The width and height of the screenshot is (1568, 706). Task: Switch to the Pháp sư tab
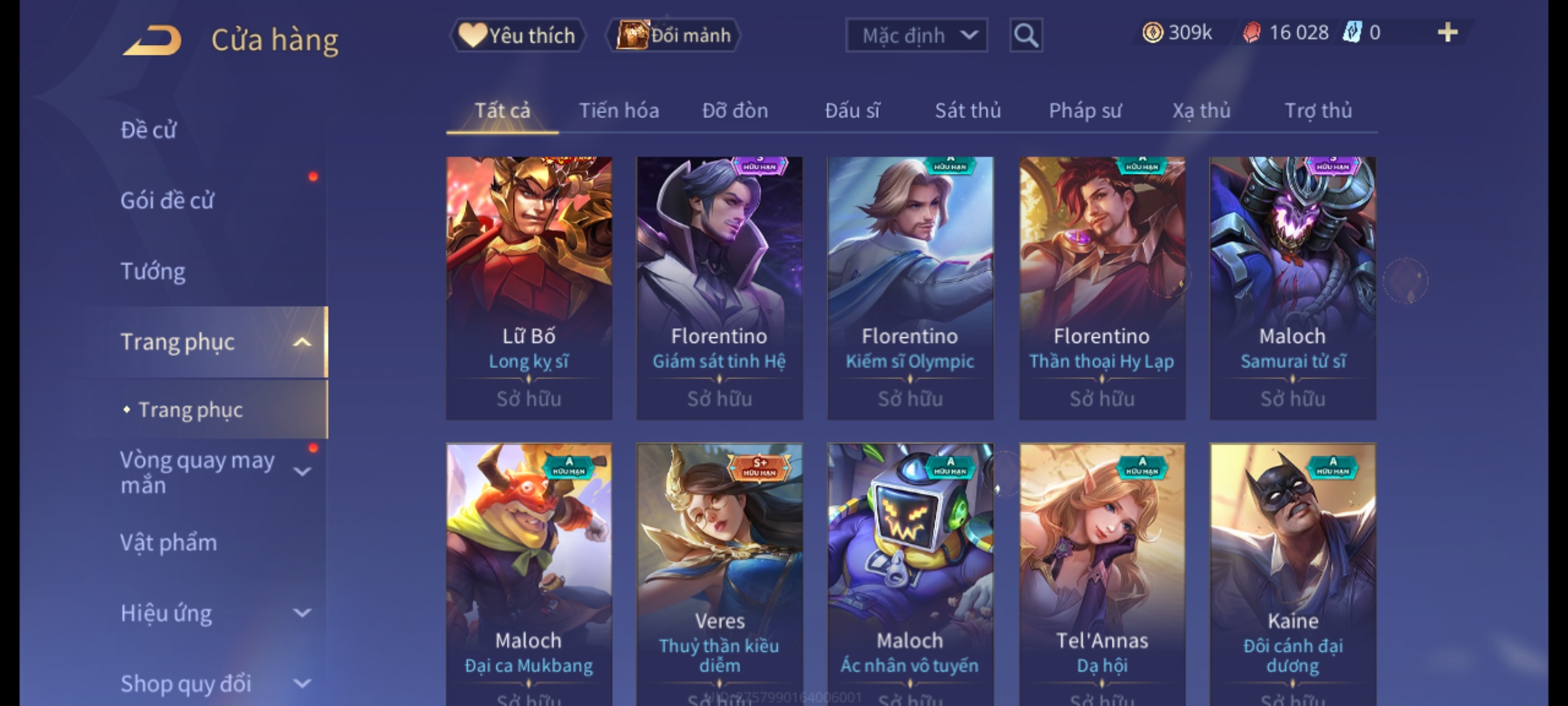pyautogui.click(x=1085, y=110)
